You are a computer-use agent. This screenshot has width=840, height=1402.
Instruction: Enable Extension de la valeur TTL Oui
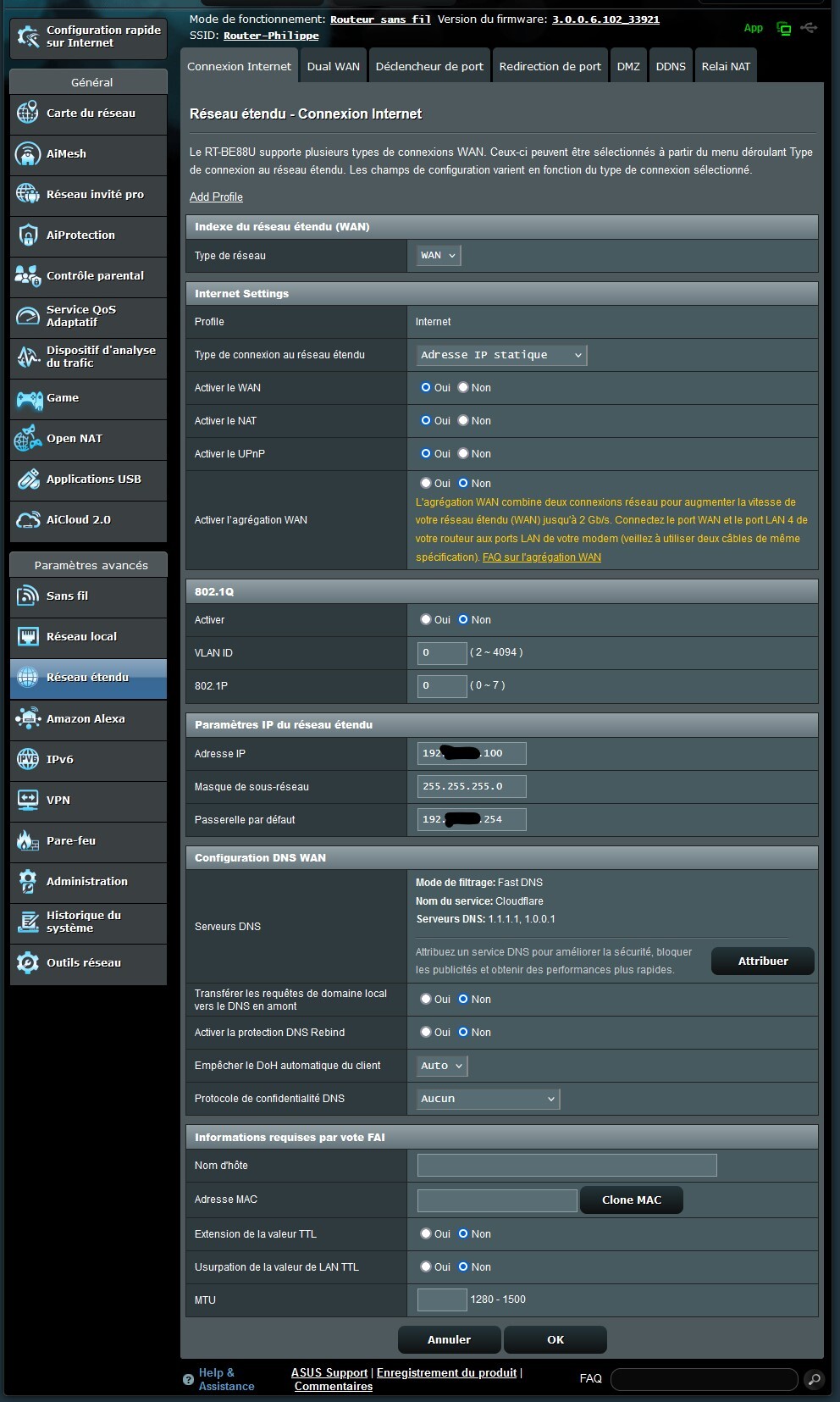coord(426,1233)
